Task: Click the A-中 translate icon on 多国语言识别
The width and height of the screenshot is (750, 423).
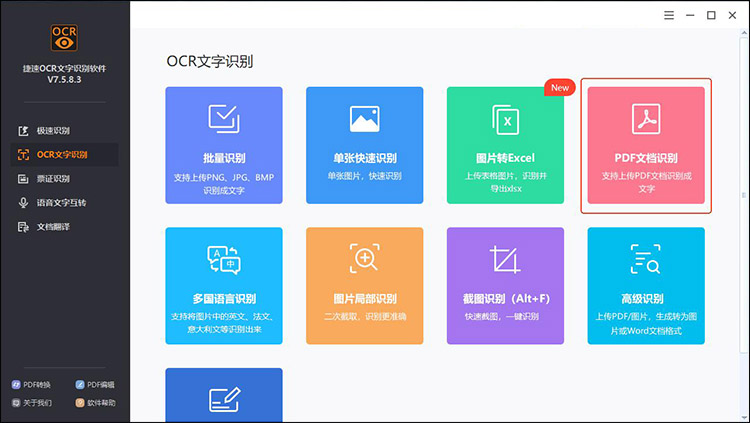Action: tap(224, 260)
